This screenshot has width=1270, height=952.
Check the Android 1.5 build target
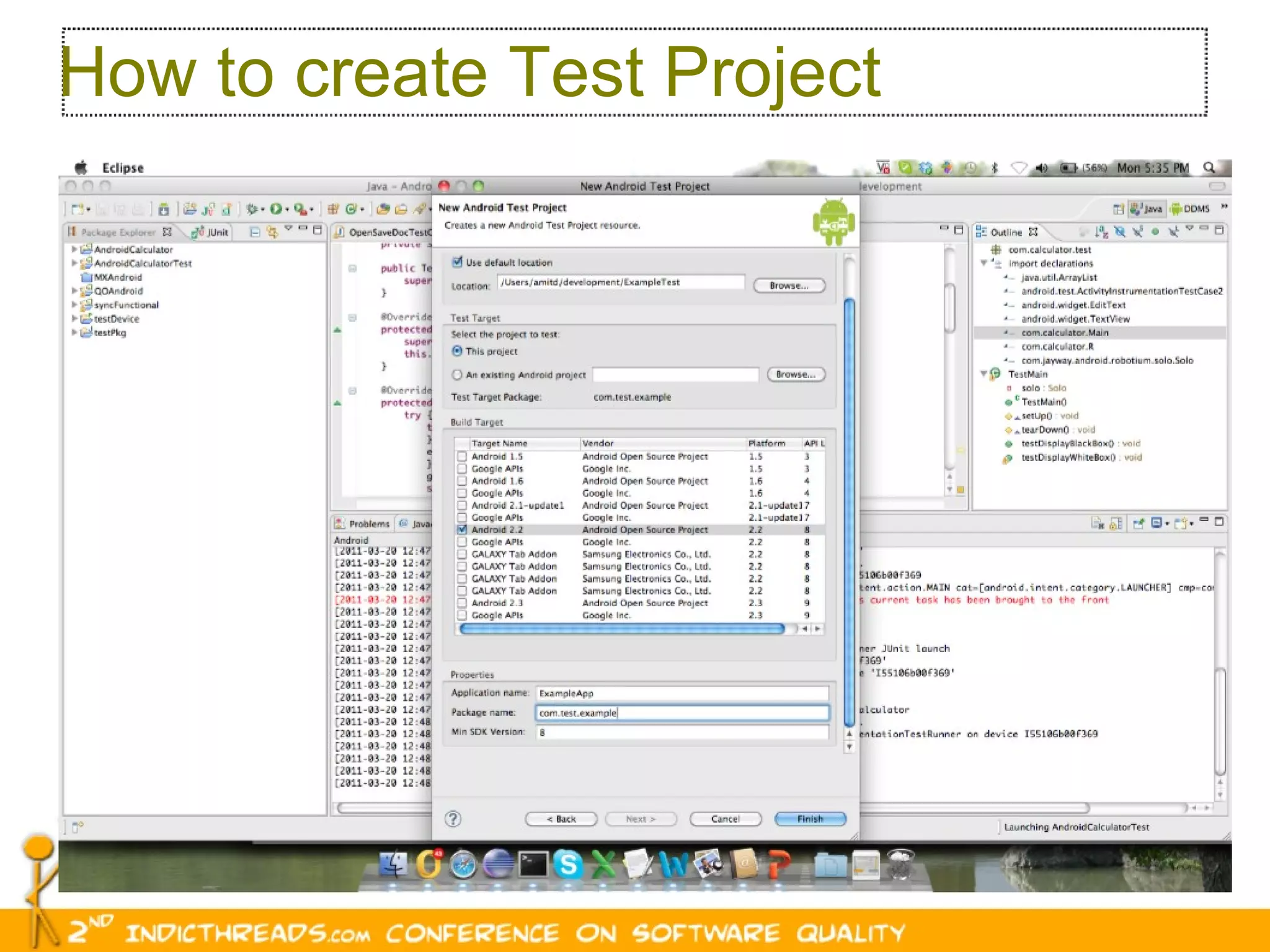pyautogui.click(x=462, y=457)
